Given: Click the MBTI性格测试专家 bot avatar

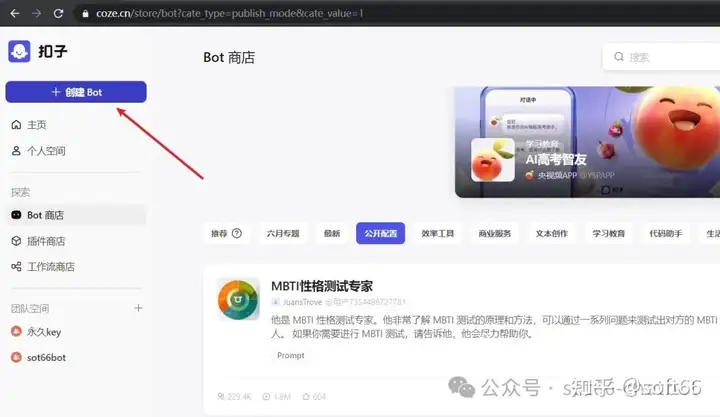Looking at the screenshot, I should pos(238,299).
